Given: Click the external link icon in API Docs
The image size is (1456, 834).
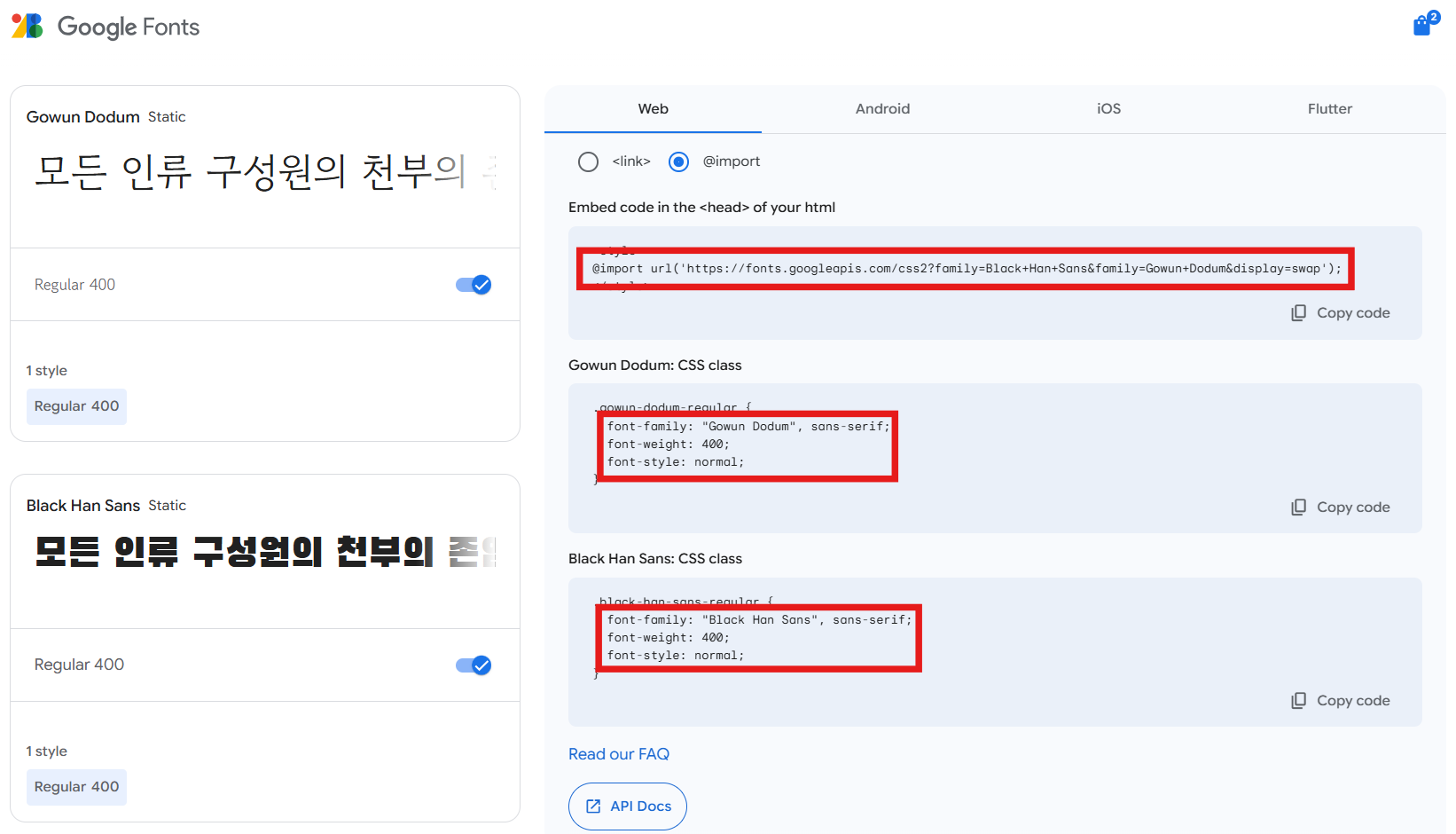Looking at the screenshot, I should (593, 806).
